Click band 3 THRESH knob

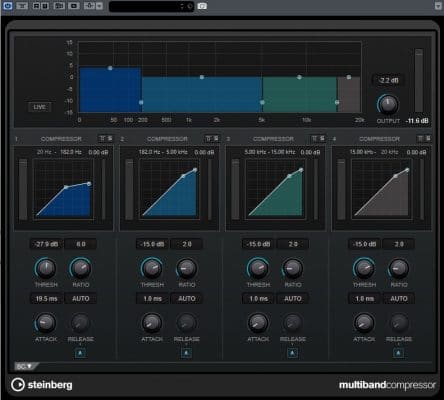[258, 268]
